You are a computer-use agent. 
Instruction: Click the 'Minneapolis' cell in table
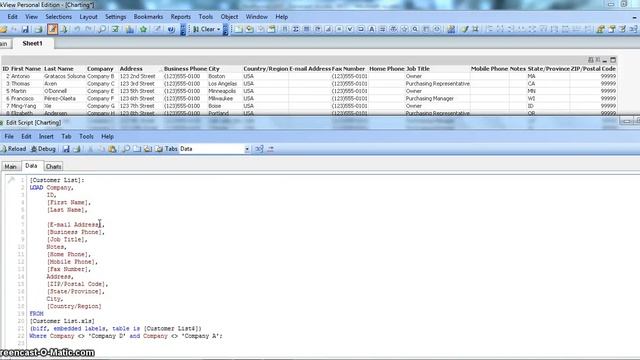[x=222, y=91]
